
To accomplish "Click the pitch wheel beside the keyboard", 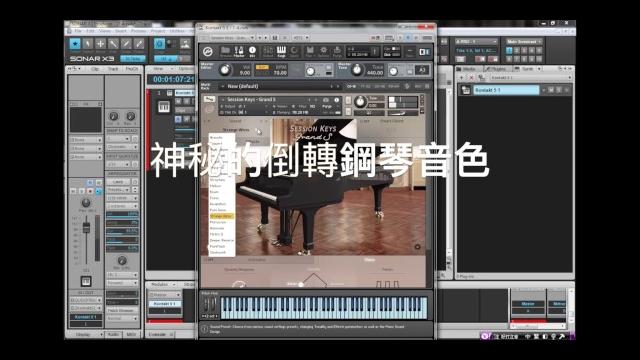I will pos(207,304).
